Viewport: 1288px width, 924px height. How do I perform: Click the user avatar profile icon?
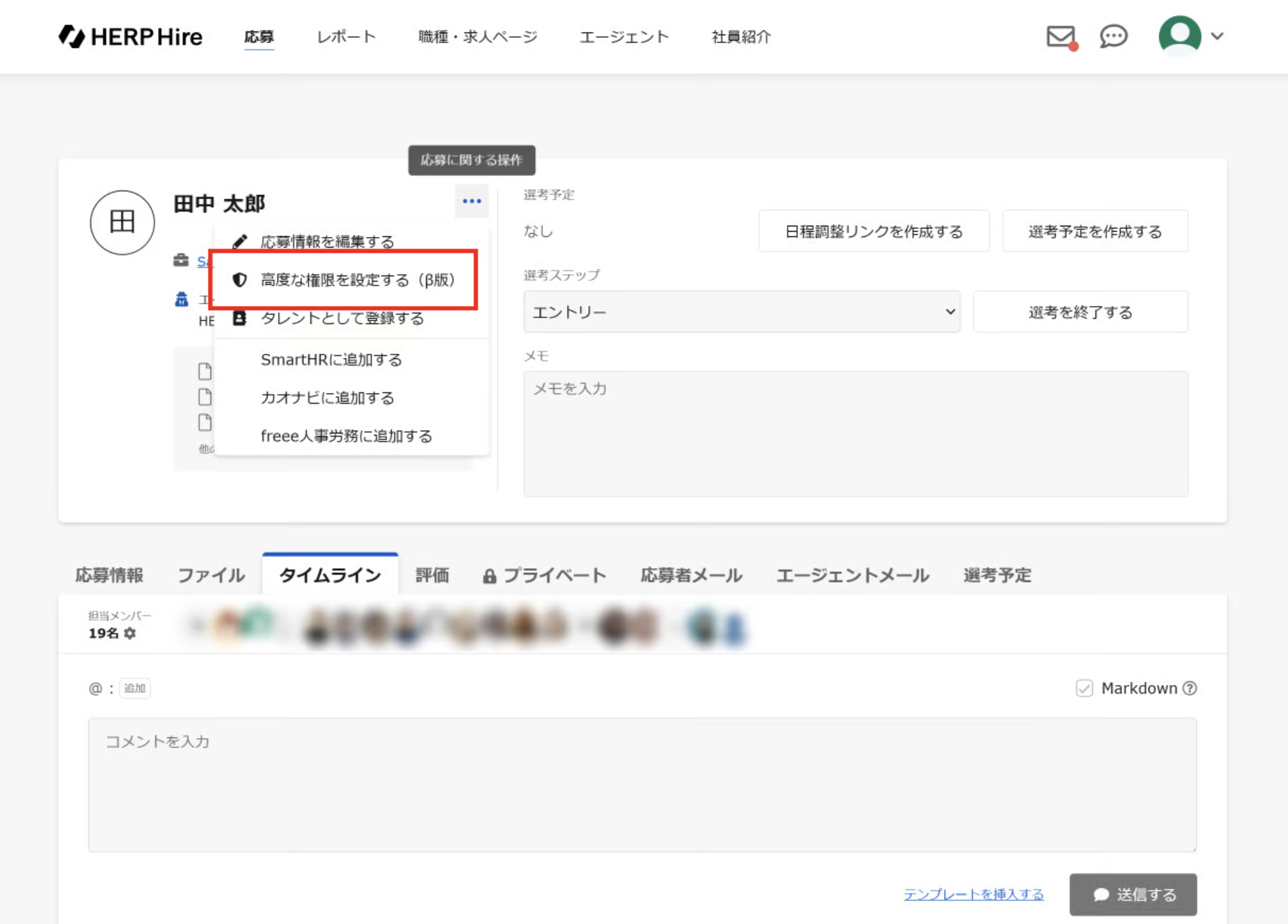click(1179, 35)
